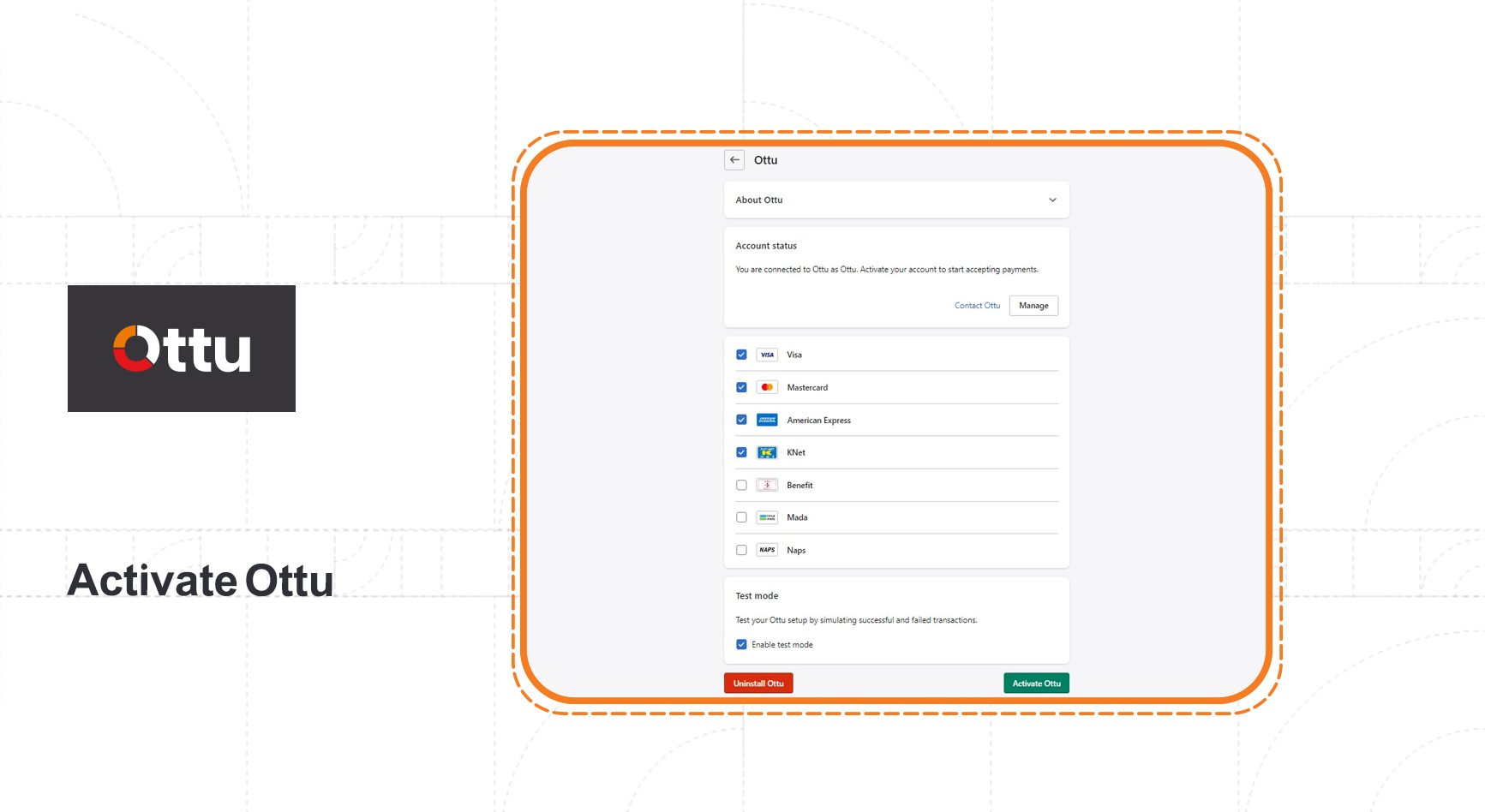Click the Benefit payment logo
This screenshot has height=812, width=1485.
point(767,485)
